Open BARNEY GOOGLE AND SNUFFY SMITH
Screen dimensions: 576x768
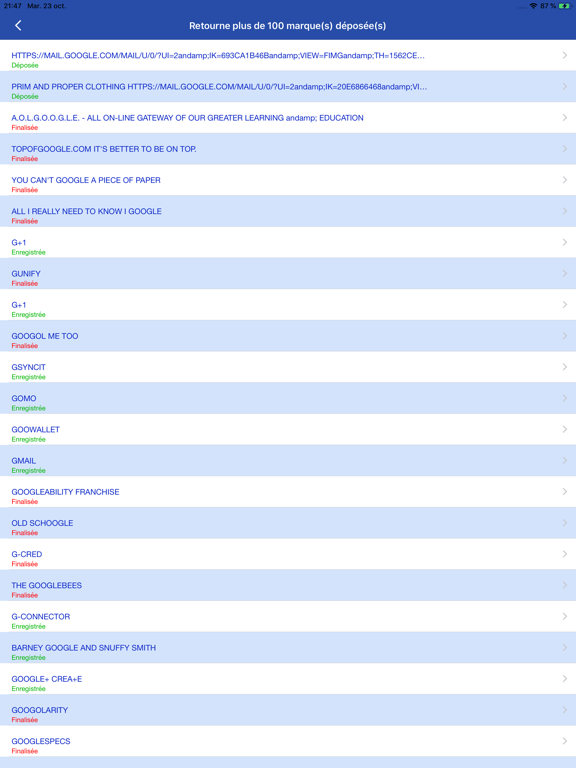[x=288, y=648]
